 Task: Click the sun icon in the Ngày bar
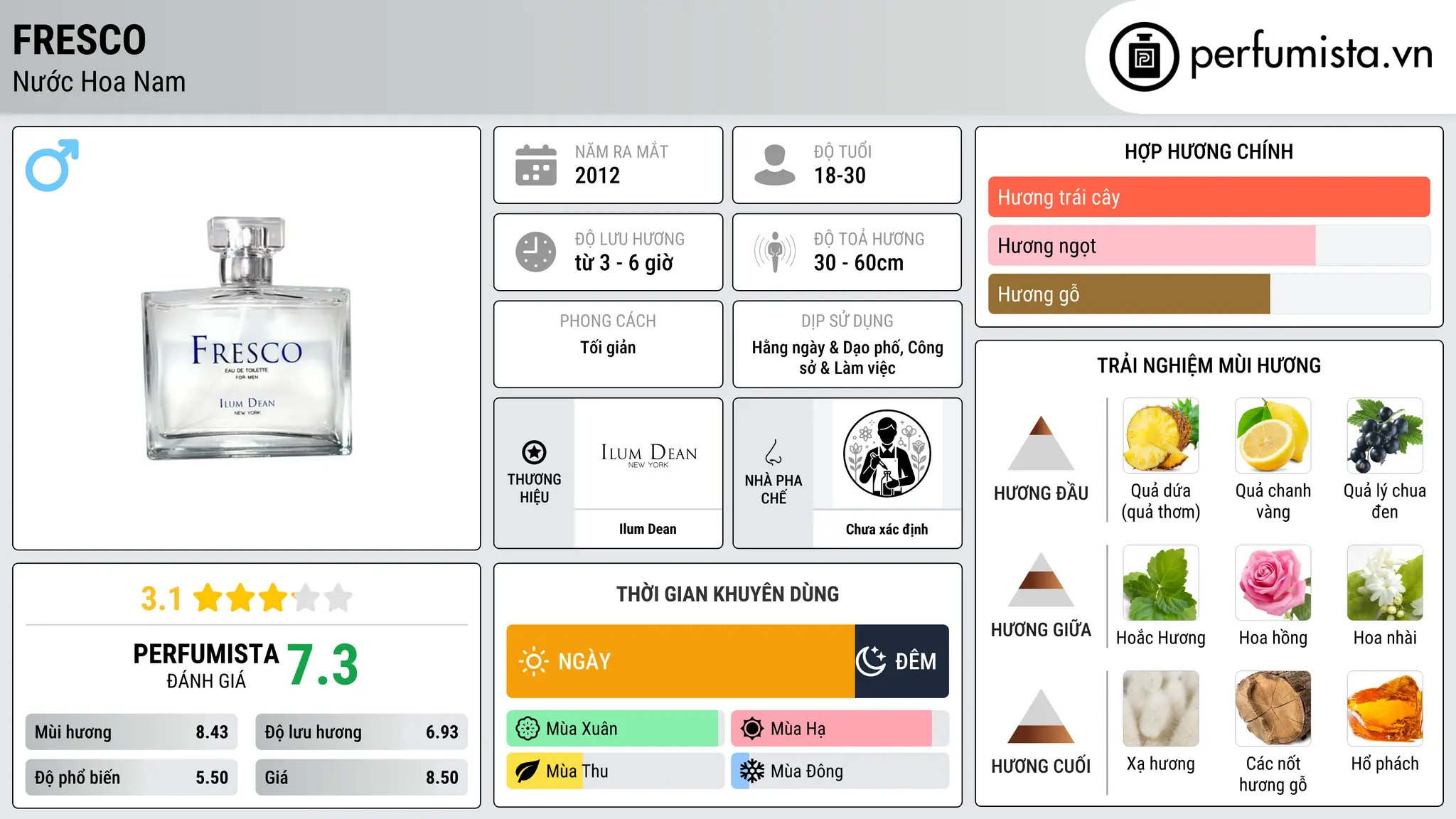pos(533,661)
